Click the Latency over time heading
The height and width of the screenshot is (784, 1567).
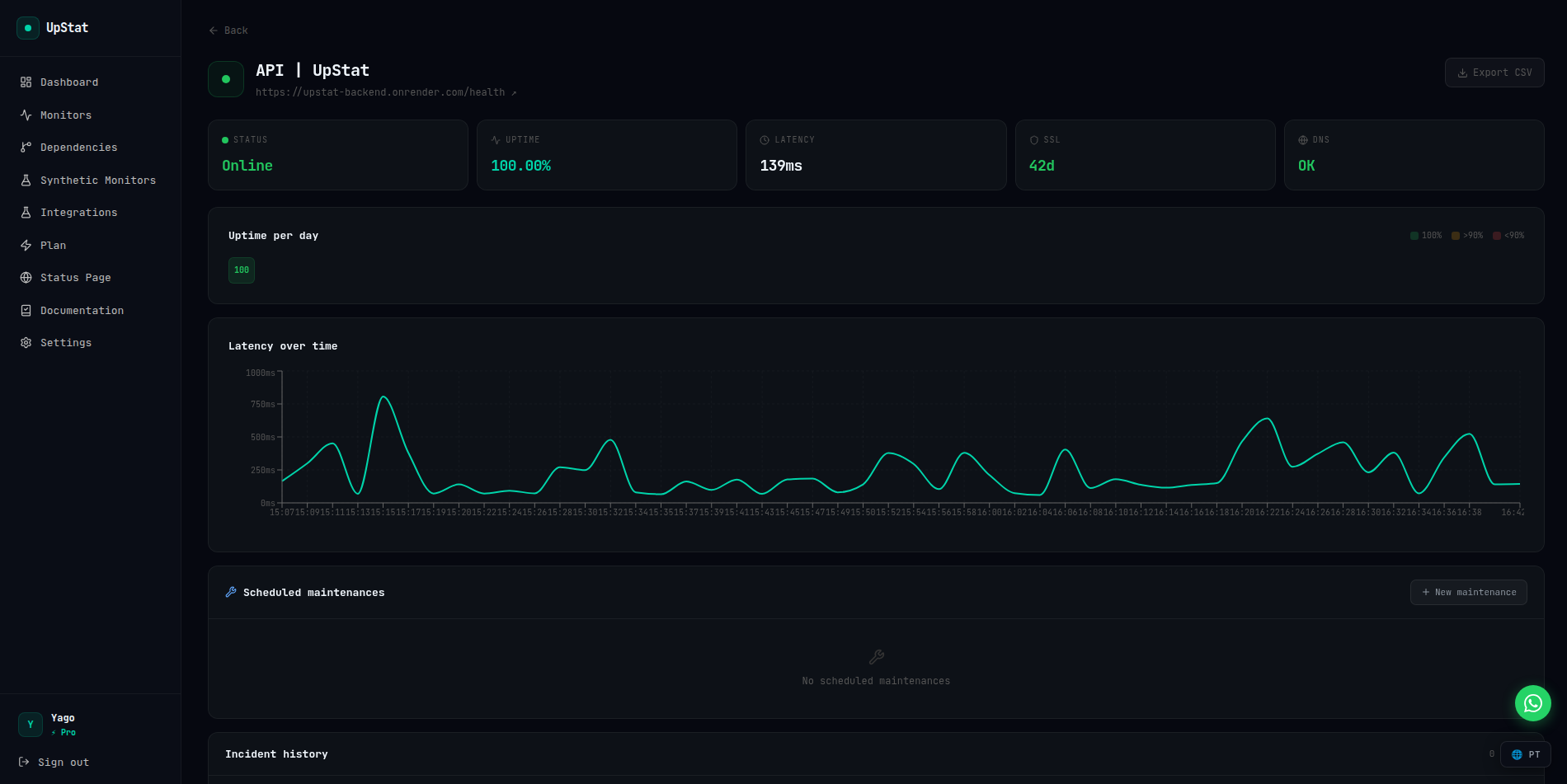pyautogui.click(x=283, y=346)
